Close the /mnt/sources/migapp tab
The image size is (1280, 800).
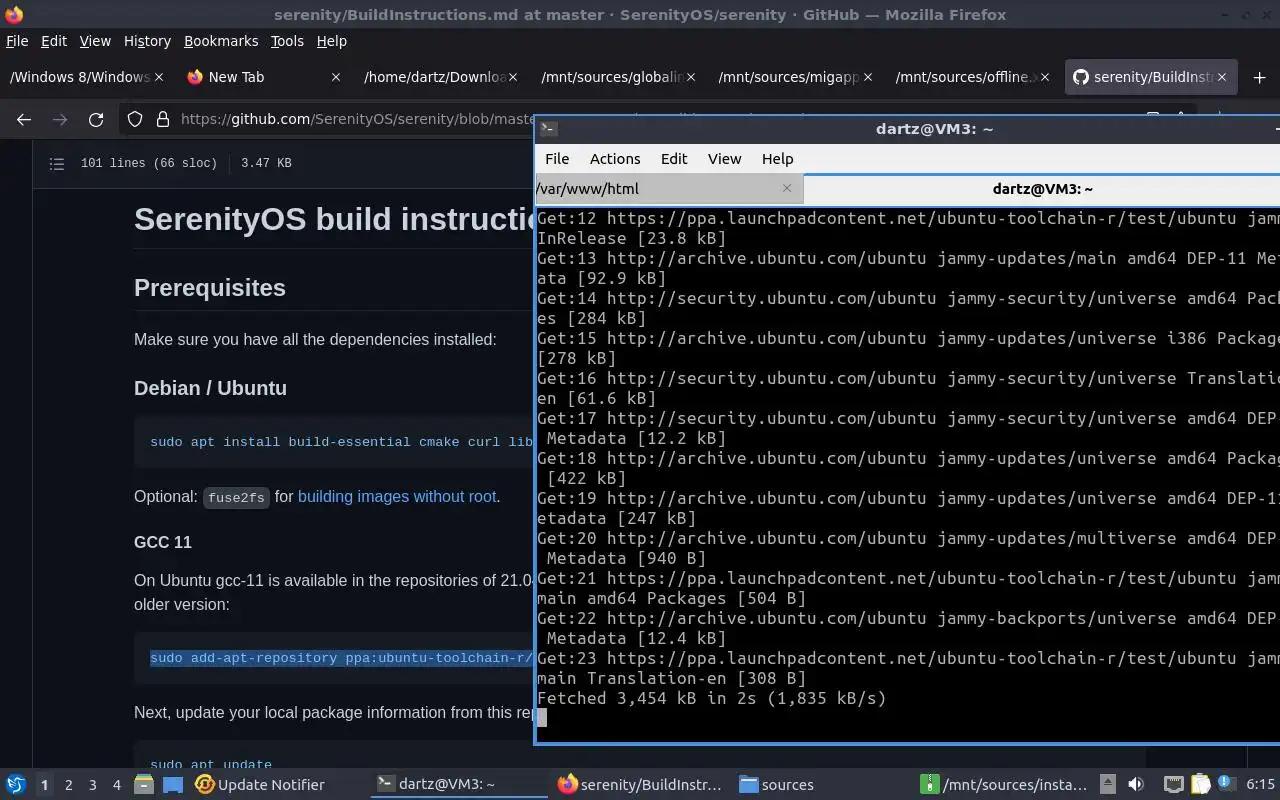(x=867, y=77)
